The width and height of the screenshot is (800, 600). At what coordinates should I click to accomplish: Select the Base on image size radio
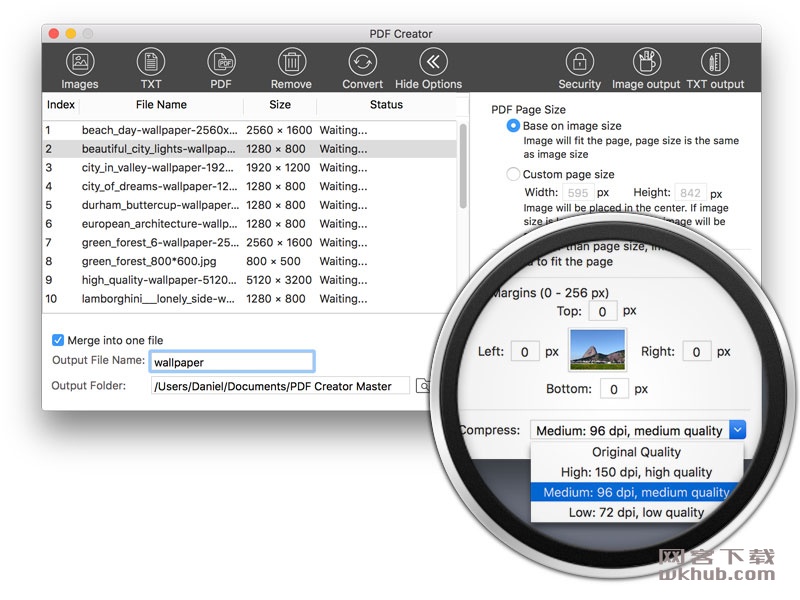(513, 126)
